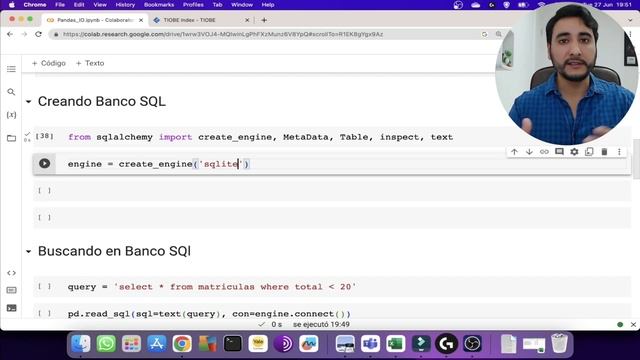Open the File menu

point(60,5)
